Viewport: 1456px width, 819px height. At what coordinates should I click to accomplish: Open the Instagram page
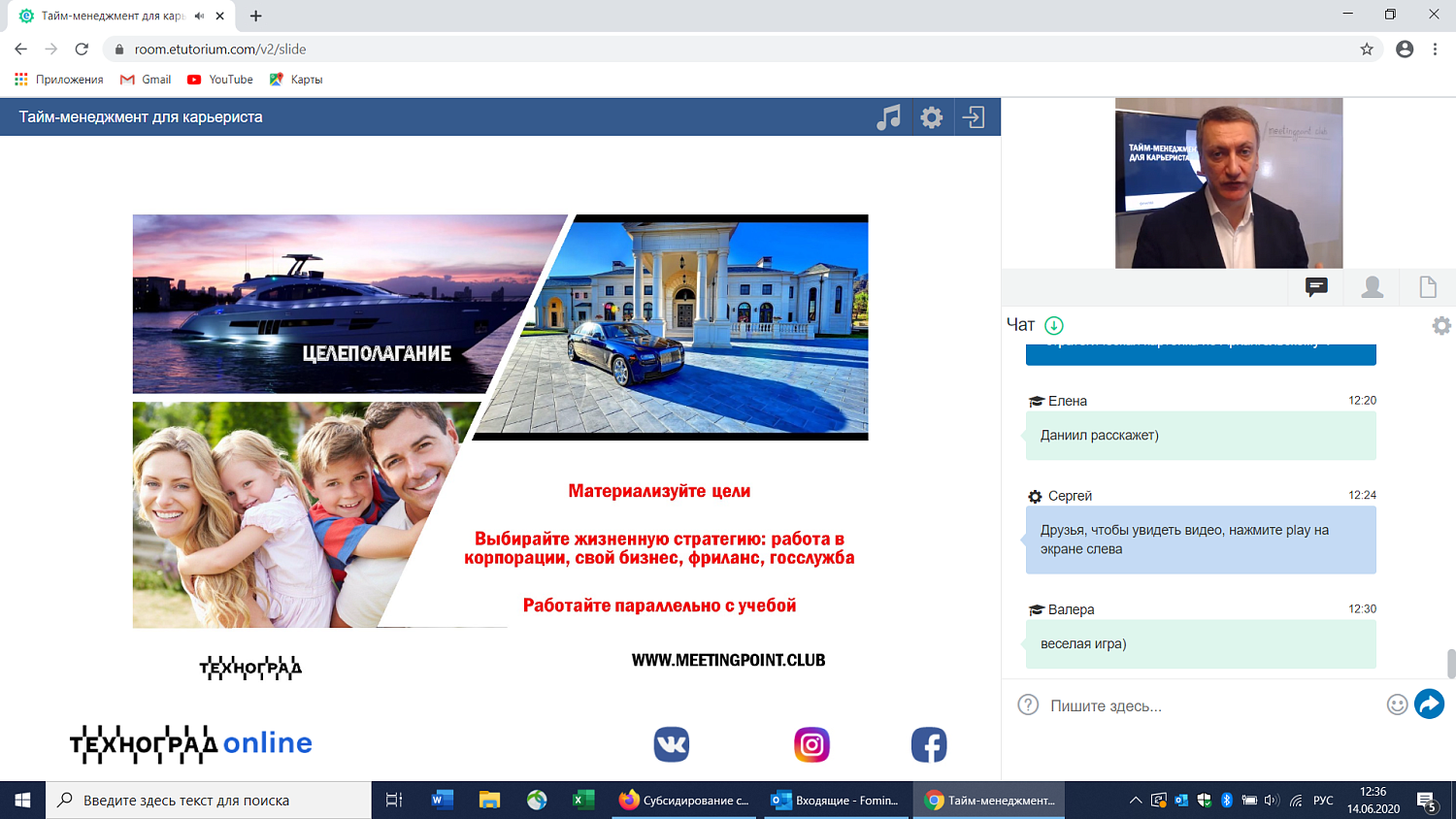pos(810,744)
